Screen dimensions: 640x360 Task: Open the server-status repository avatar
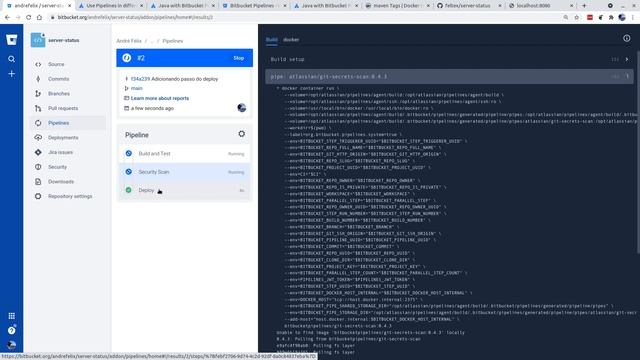[38, 40]
